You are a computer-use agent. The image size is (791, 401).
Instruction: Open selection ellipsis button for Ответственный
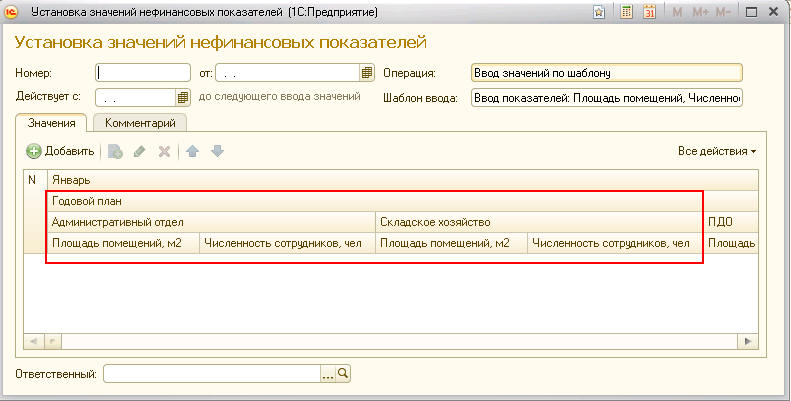pos(328,374)
